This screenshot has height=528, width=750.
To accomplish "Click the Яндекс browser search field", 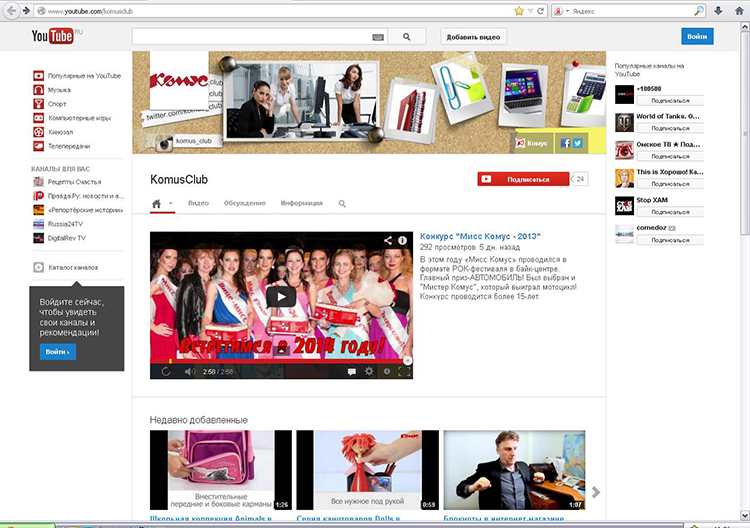I will pos(631,11).
